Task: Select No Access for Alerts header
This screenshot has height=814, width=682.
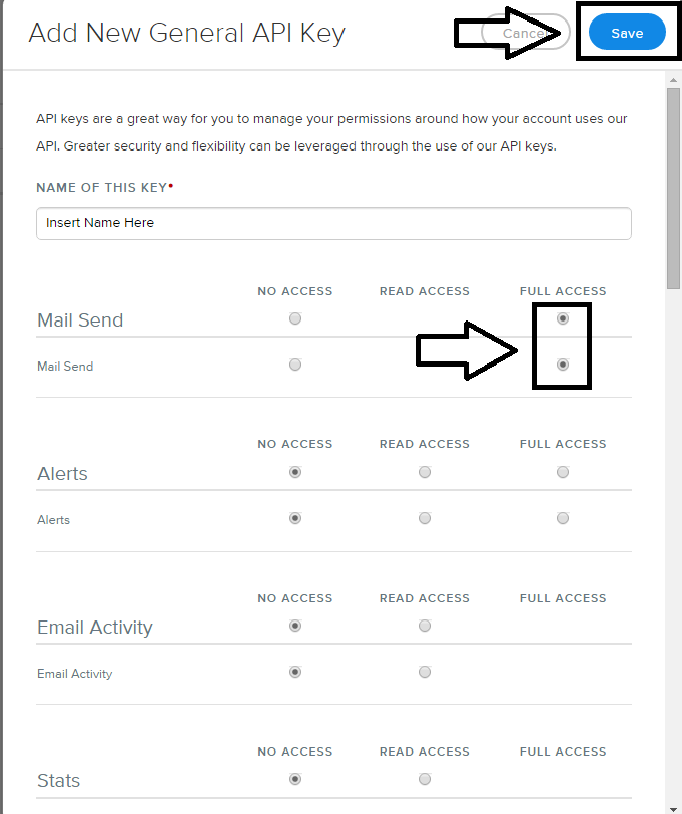Action: point(295,472)
